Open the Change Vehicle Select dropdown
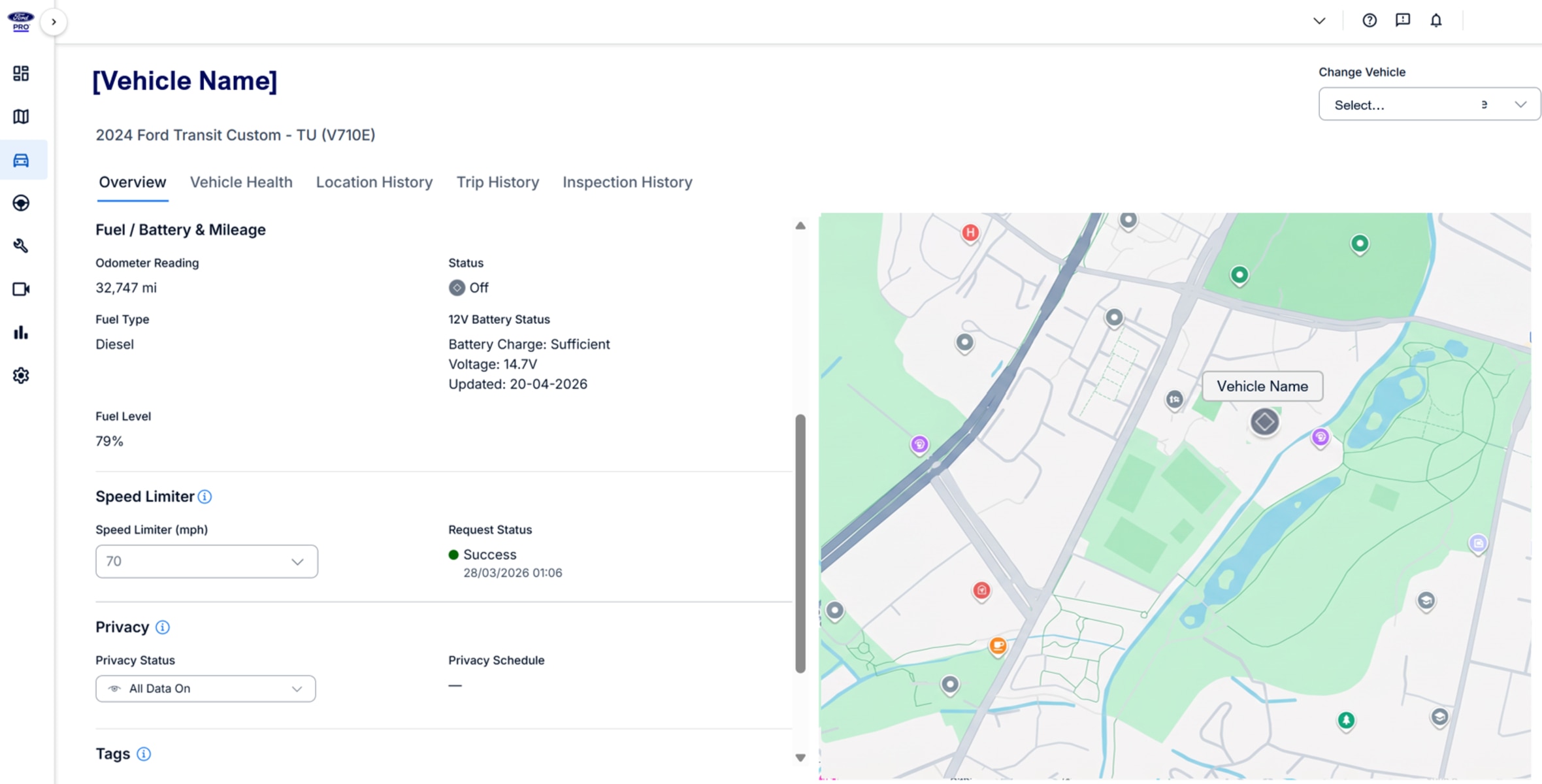Image resolution: width=1542 pixels, height=784 pixels. pyautogui.click(x=1430, y=105)
